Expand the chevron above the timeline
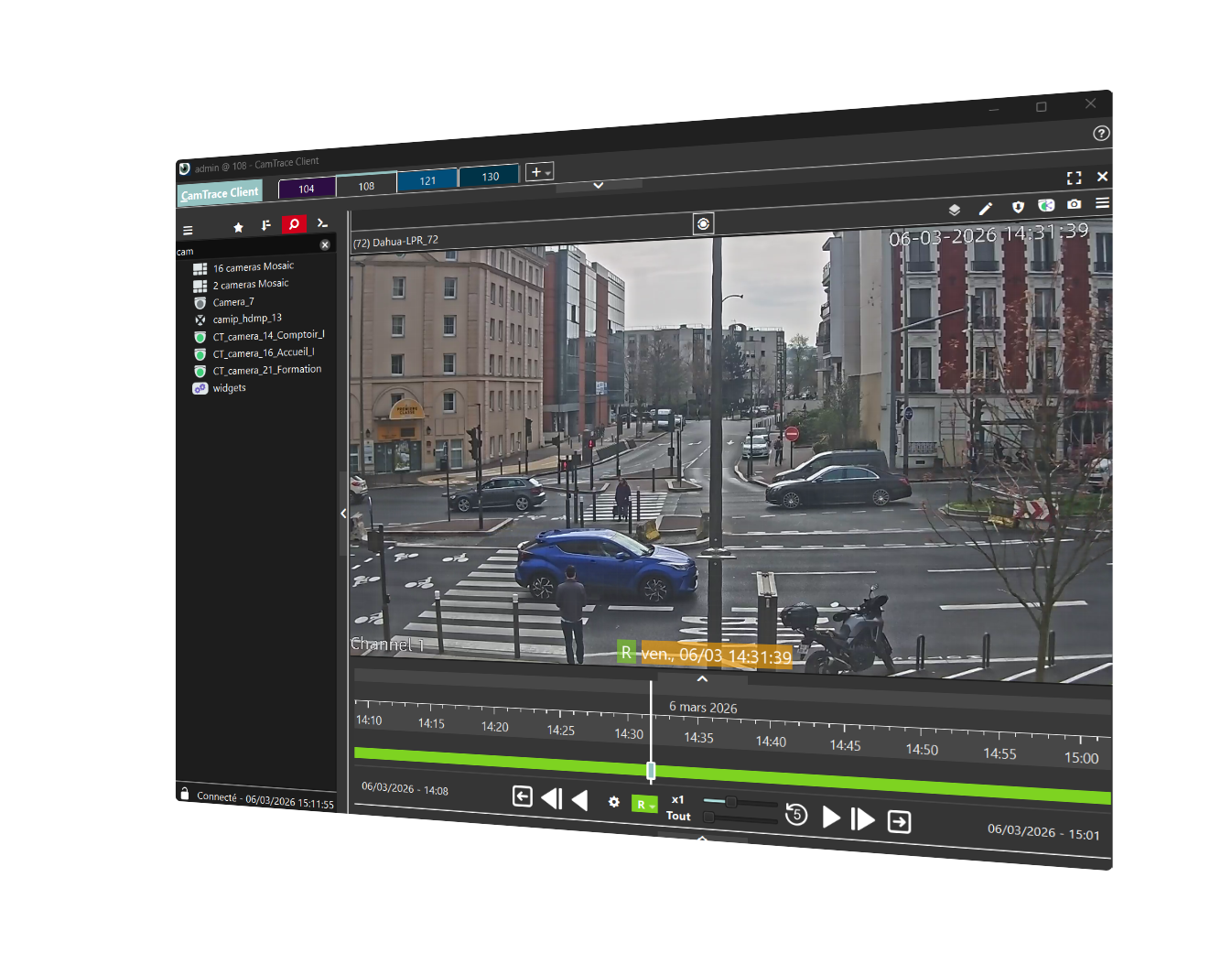 [702, 678]
